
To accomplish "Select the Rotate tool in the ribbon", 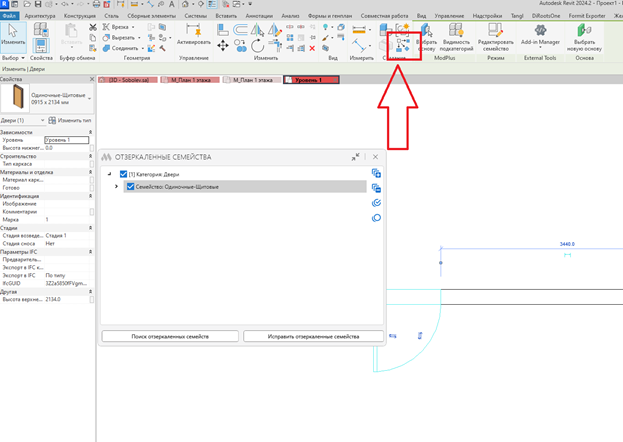I will (x=257, y=46).
